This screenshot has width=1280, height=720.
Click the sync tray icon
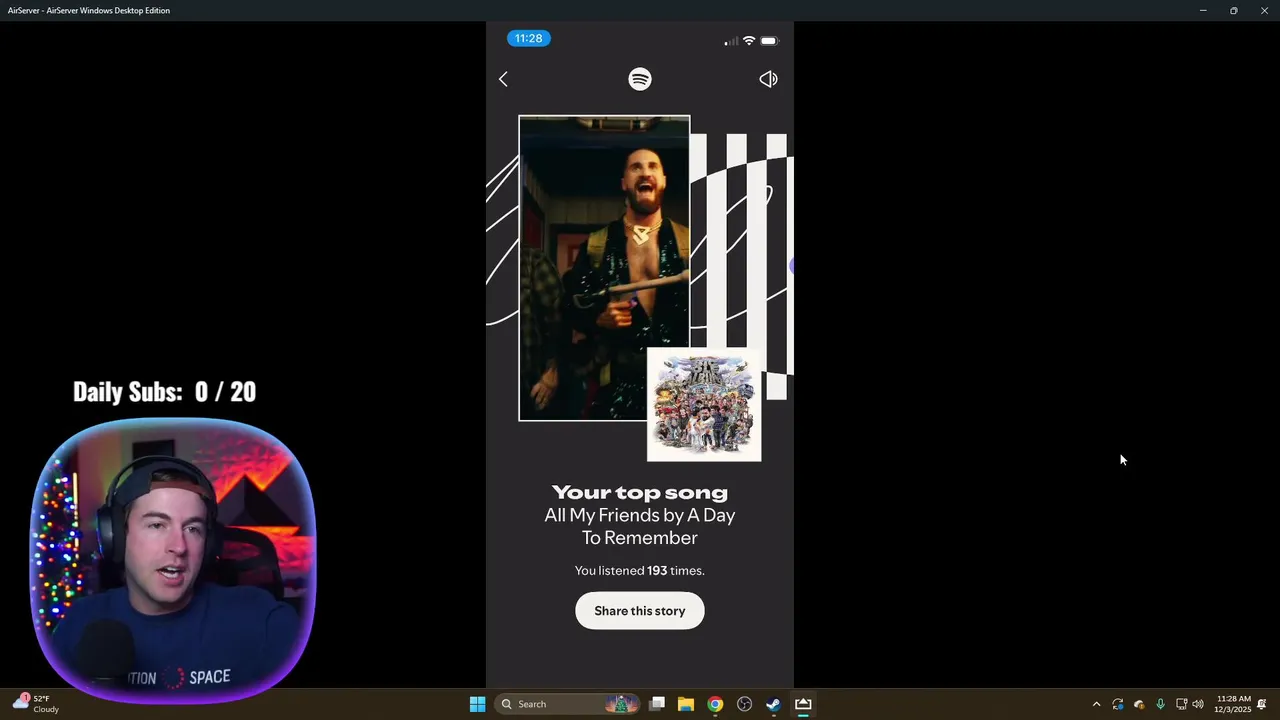pyautogui.click(x=1118, y=704)
